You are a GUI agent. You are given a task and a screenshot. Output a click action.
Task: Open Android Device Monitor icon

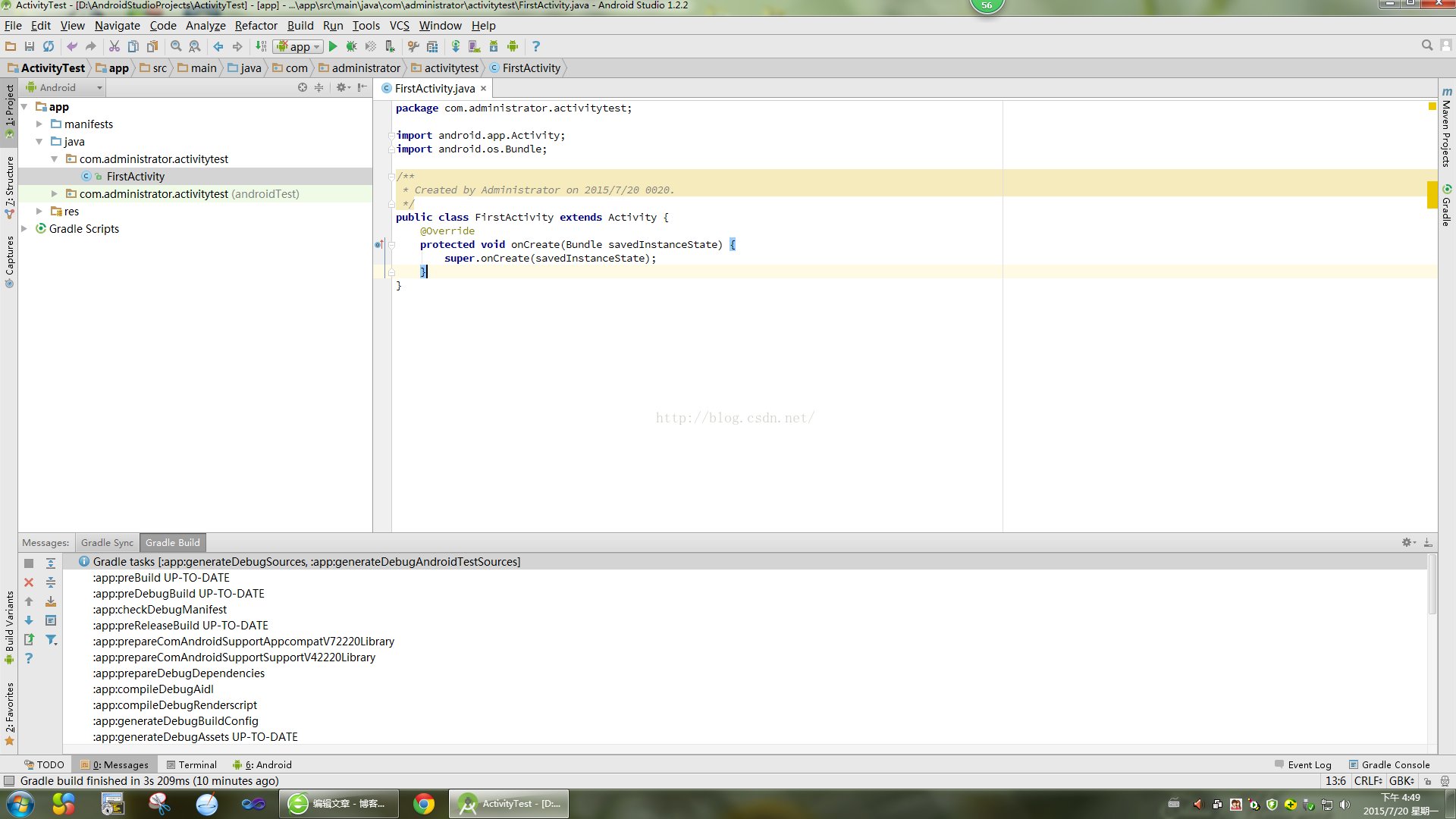click(513, 46)
